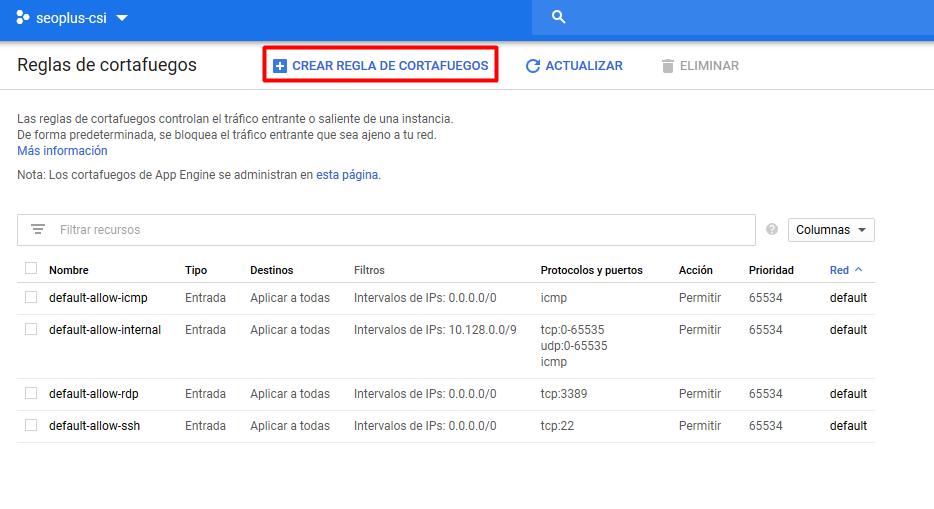Open the help question mark icon
Image resolution: width=934 pixels, height=509 pixels.
coord(771,230)
